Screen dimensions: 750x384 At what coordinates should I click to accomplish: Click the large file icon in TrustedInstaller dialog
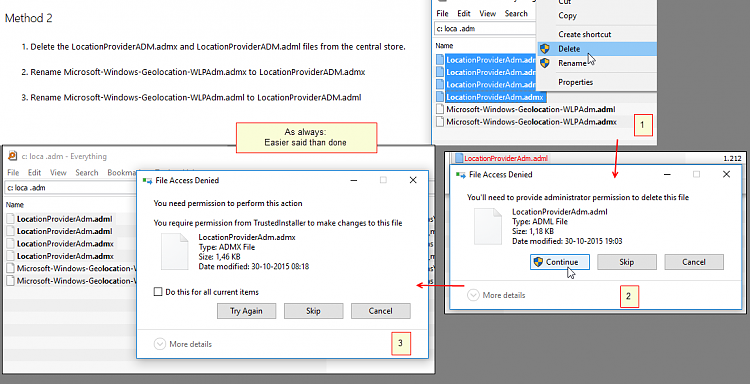click(x=174, y=252)
